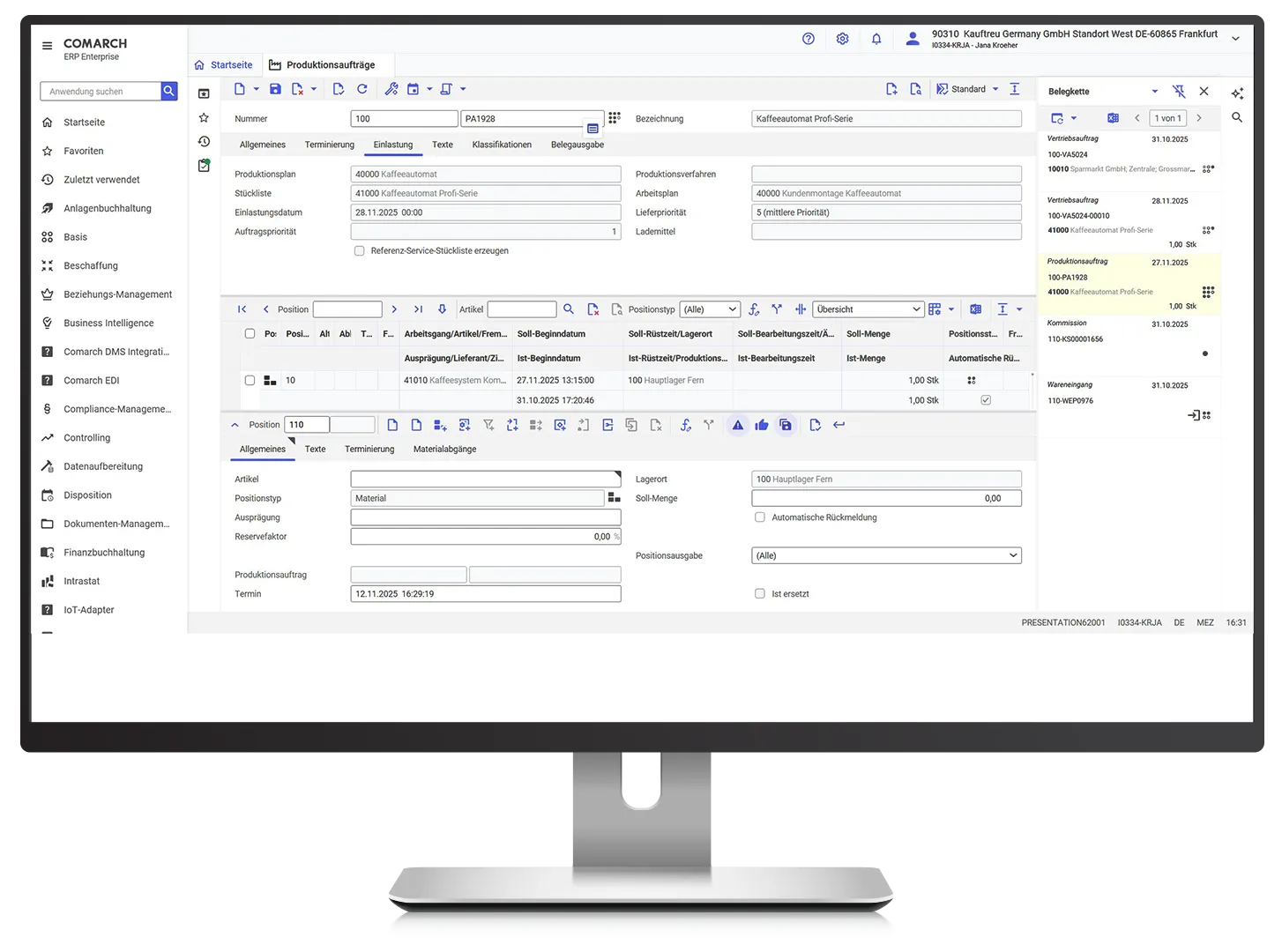
Task: Check the Automatische Rückmeldung checkbox
Action: (x=760, y=517)
